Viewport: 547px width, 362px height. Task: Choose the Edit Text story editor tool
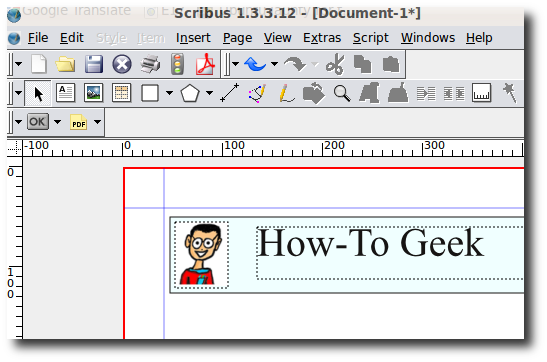[x=398, y=93]
